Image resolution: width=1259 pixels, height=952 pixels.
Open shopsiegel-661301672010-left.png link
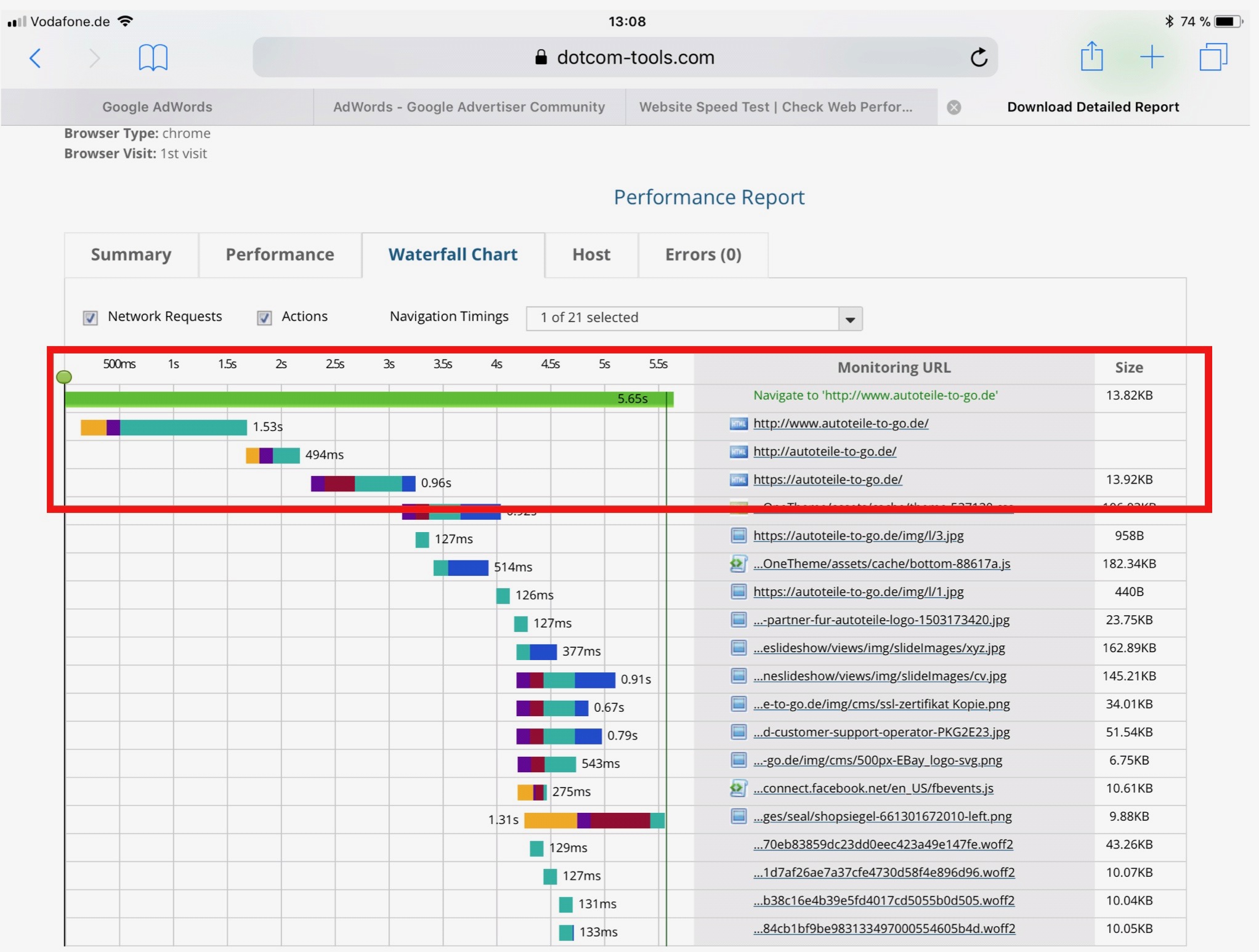pyautogui.click(x=883, y=817)
